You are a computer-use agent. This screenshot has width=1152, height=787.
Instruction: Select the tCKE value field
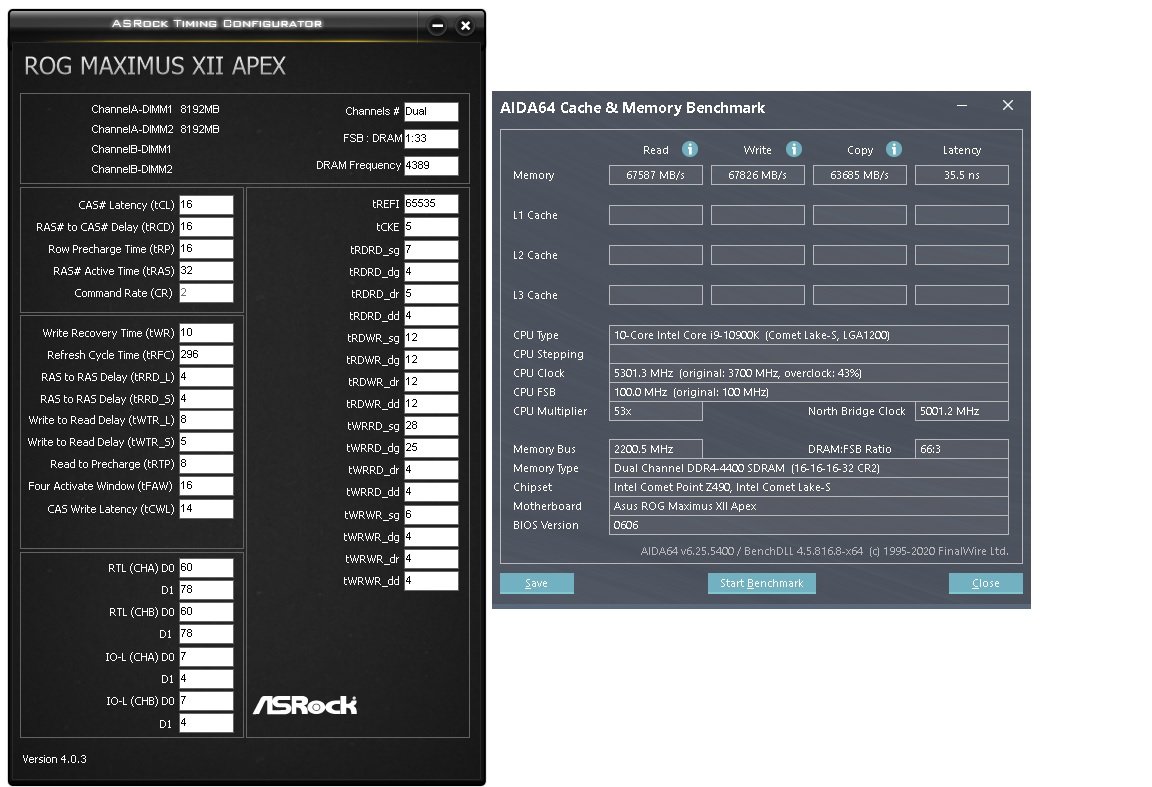click(431, 227)
